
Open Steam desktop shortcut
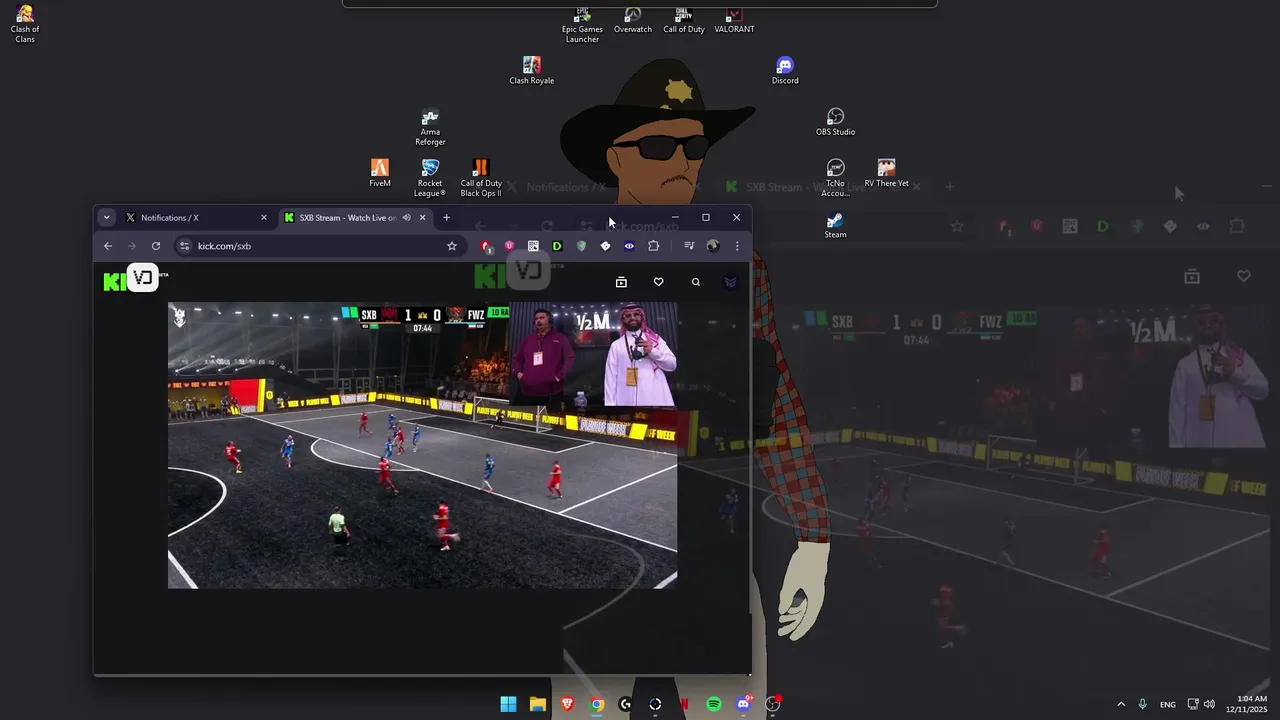tap(836, 224)
